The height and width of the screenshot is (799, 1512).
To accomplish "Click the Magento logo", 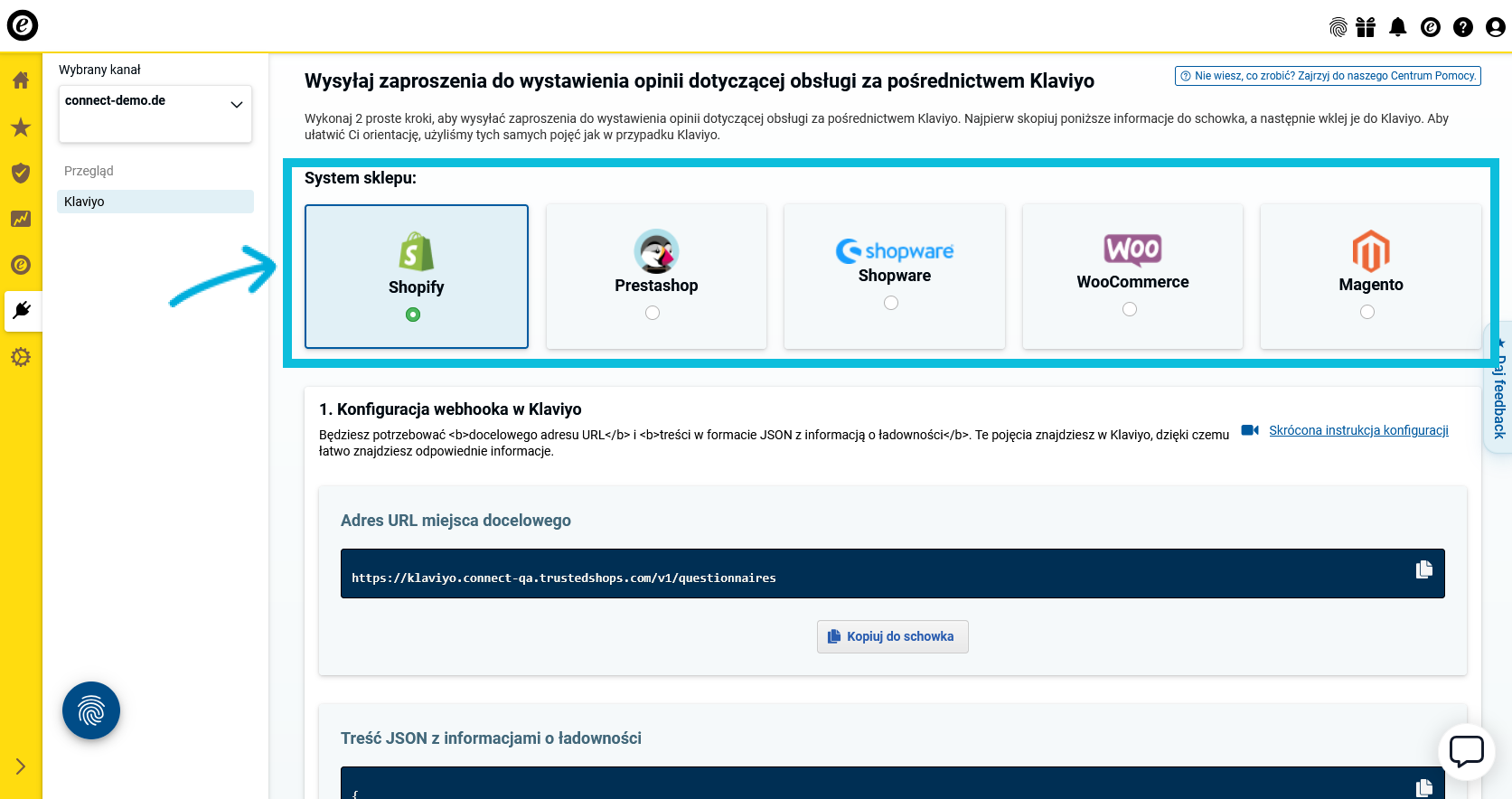I will [x=1371, y=251].
